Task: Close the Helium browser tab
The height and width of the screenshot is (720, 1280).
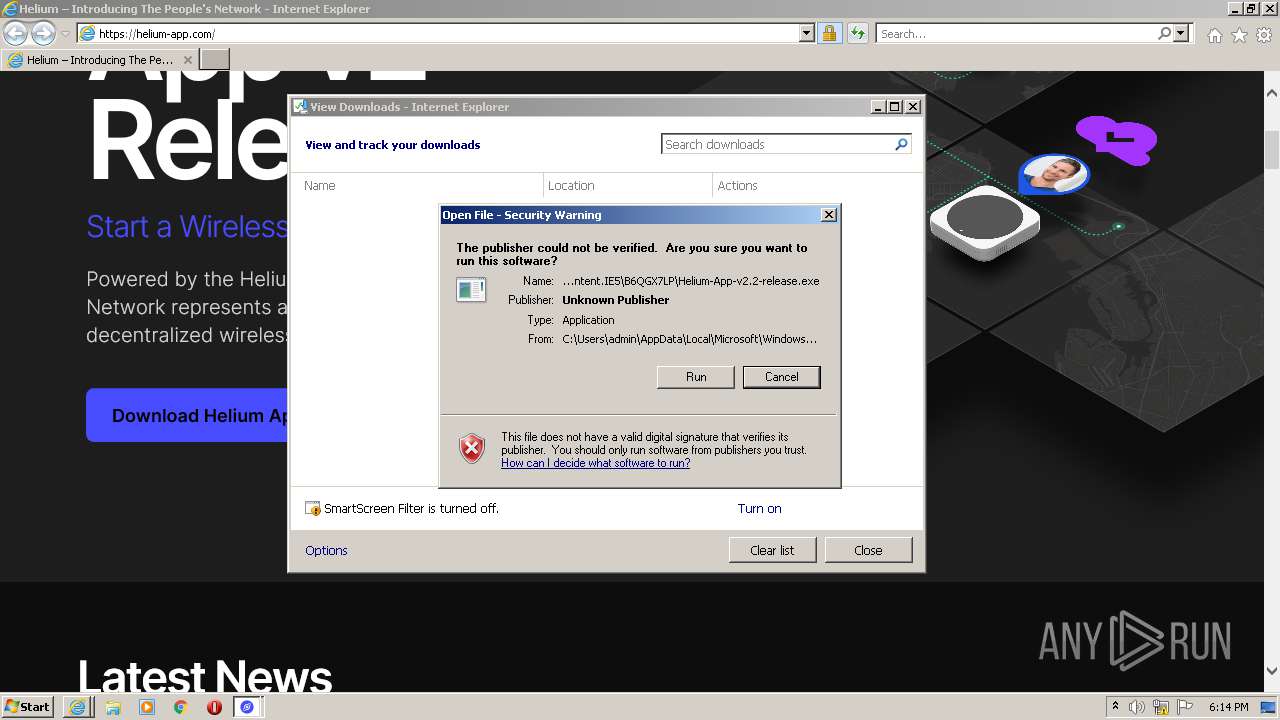Action: click(187, 60)
